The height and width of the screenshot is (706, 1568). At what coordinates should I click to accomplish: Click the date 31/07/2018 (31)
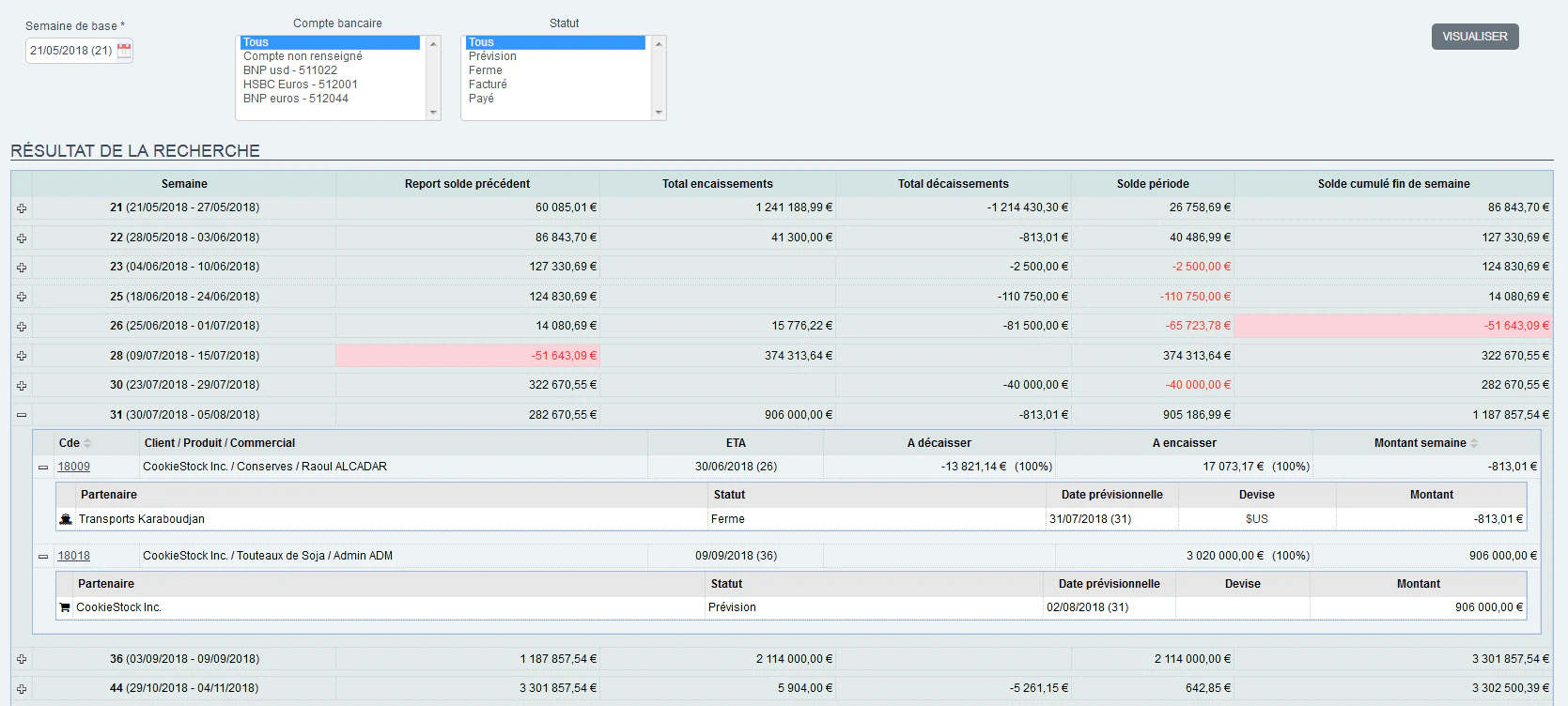[x=1090, y=519]
